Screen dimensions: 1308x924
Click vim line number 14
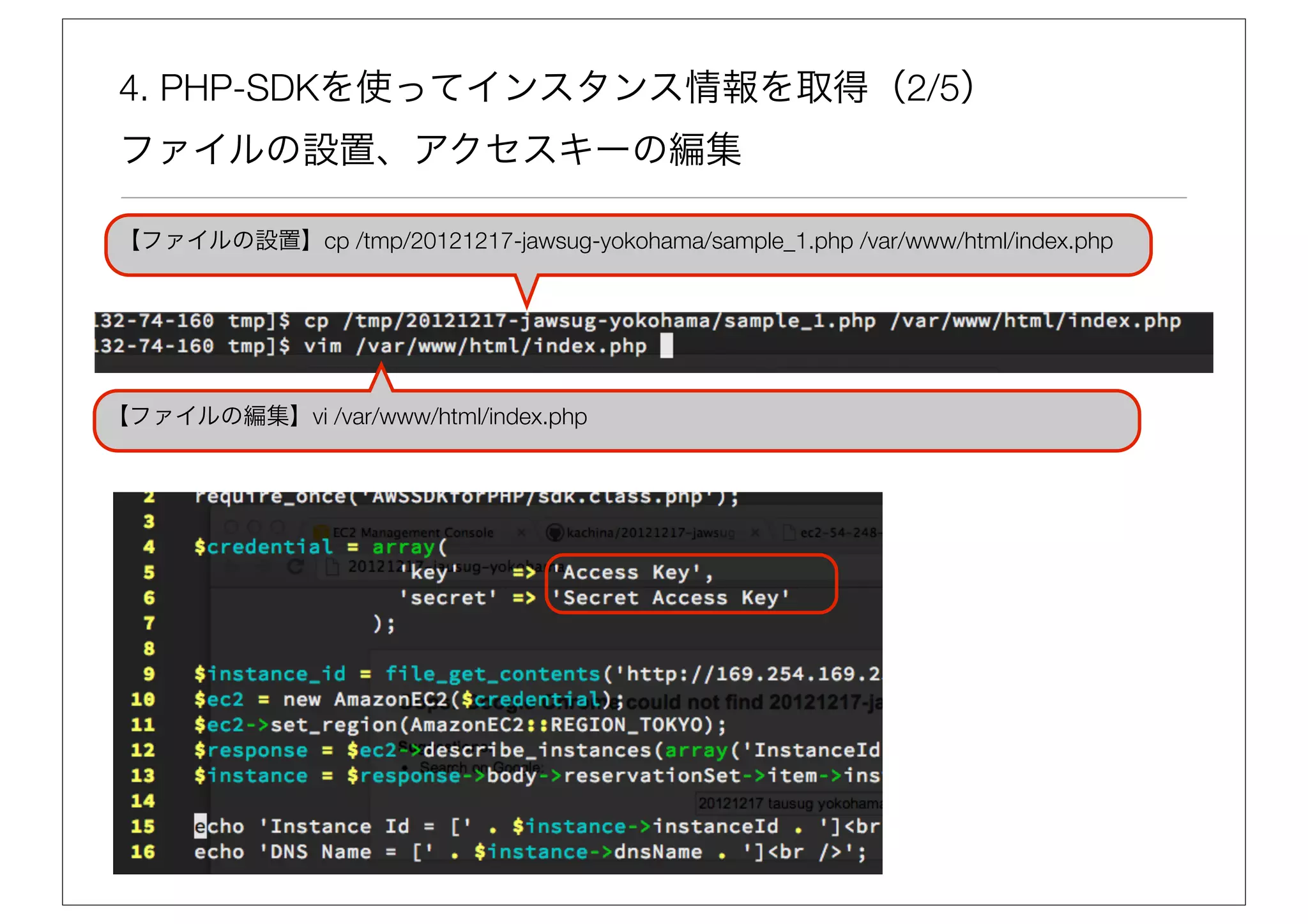pos(142,801)
